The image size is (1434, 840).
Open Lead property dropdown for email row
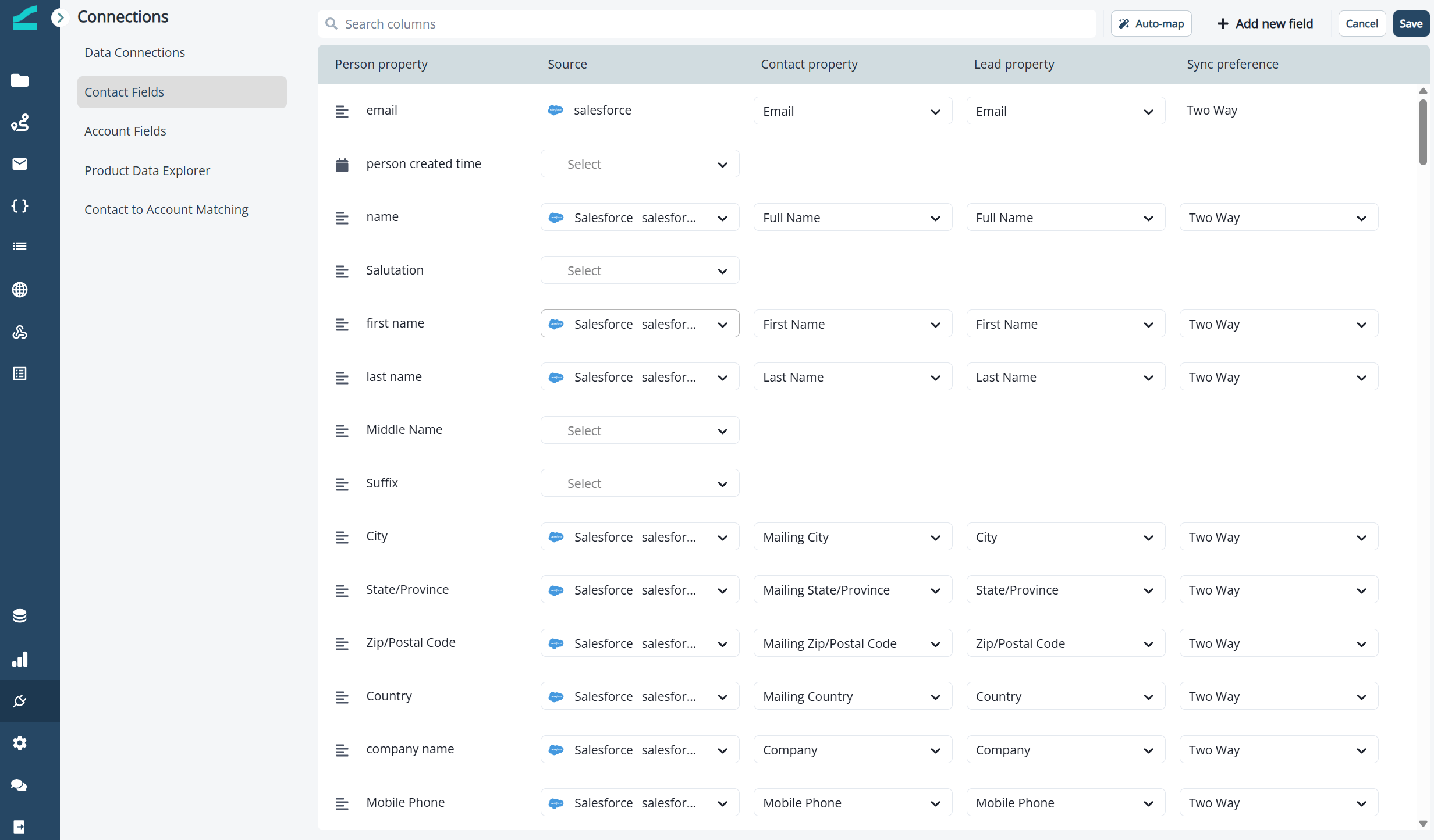point(1066,111)
